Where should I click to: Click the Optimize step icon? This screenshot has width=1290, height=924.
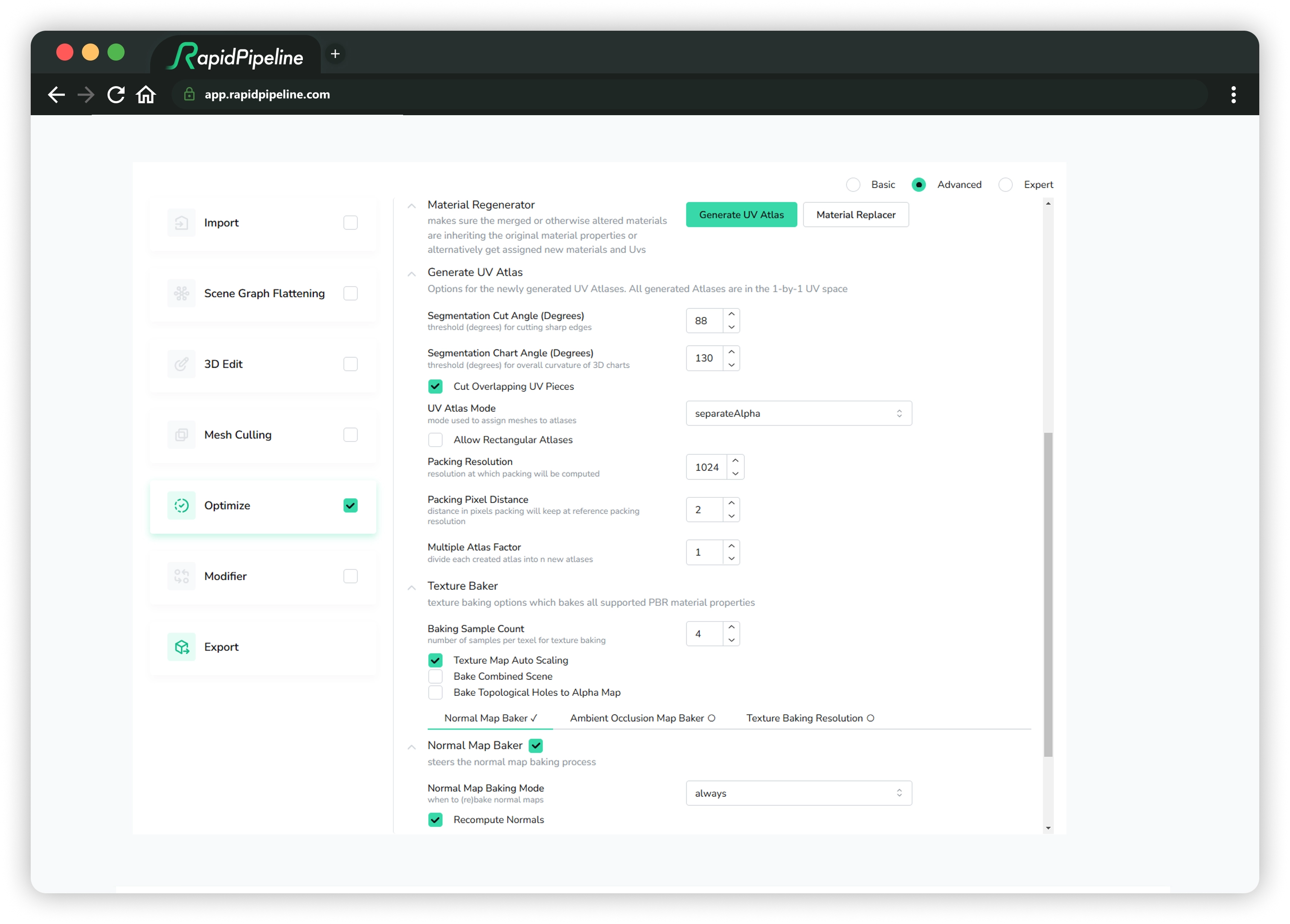(x=181, y=505)
